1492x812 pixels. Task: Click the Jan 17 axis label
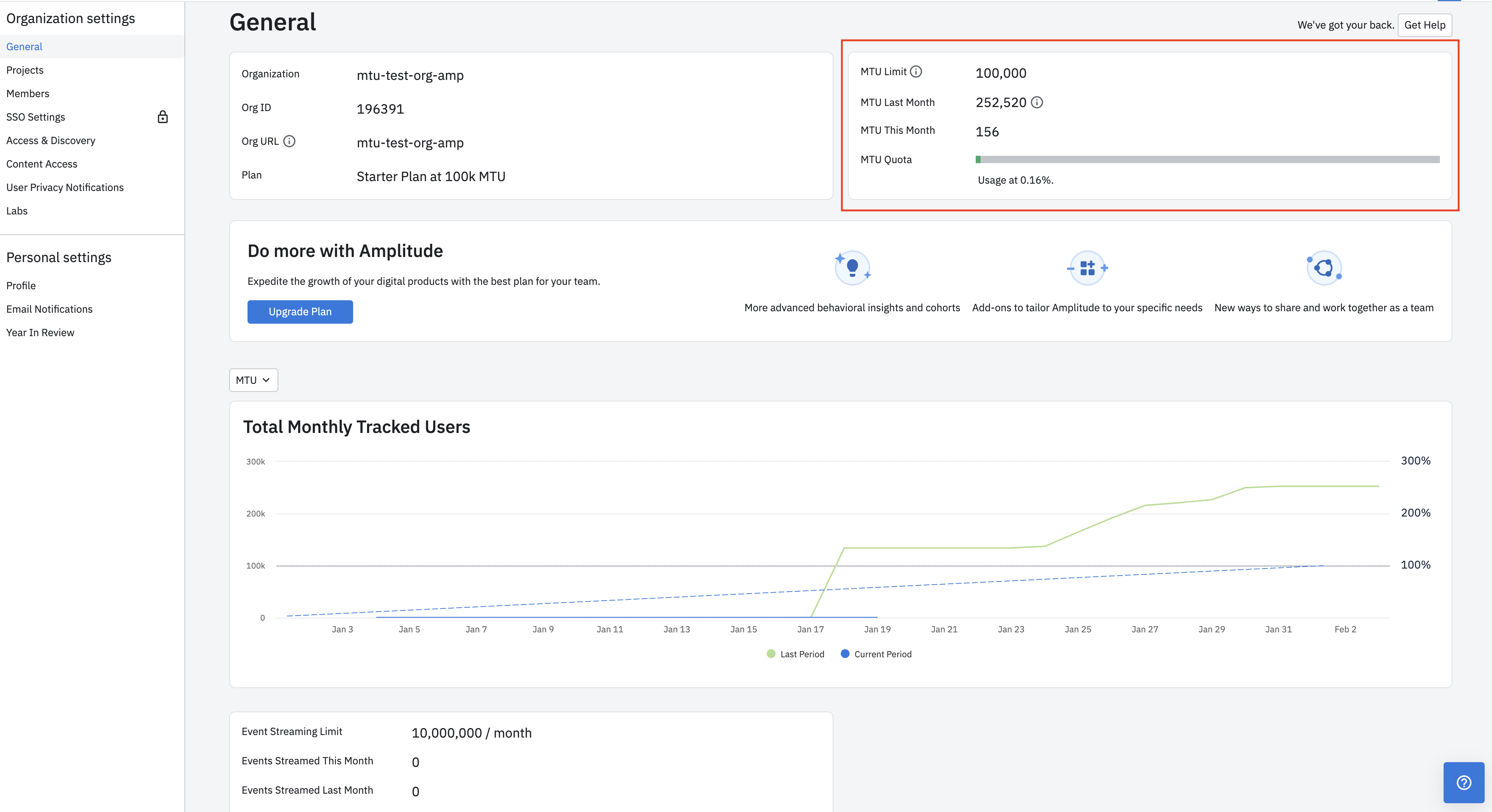810,629
